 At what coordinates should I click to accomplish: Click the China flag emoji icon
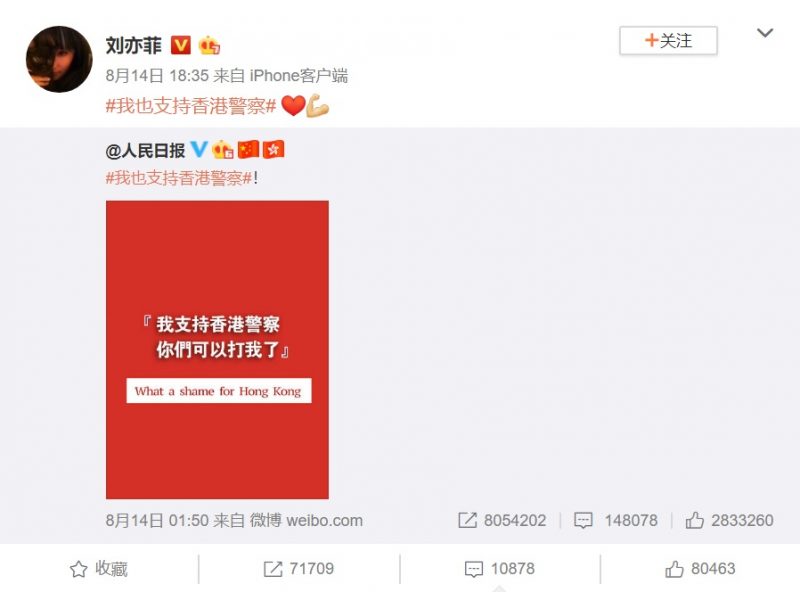click(248, 150)
